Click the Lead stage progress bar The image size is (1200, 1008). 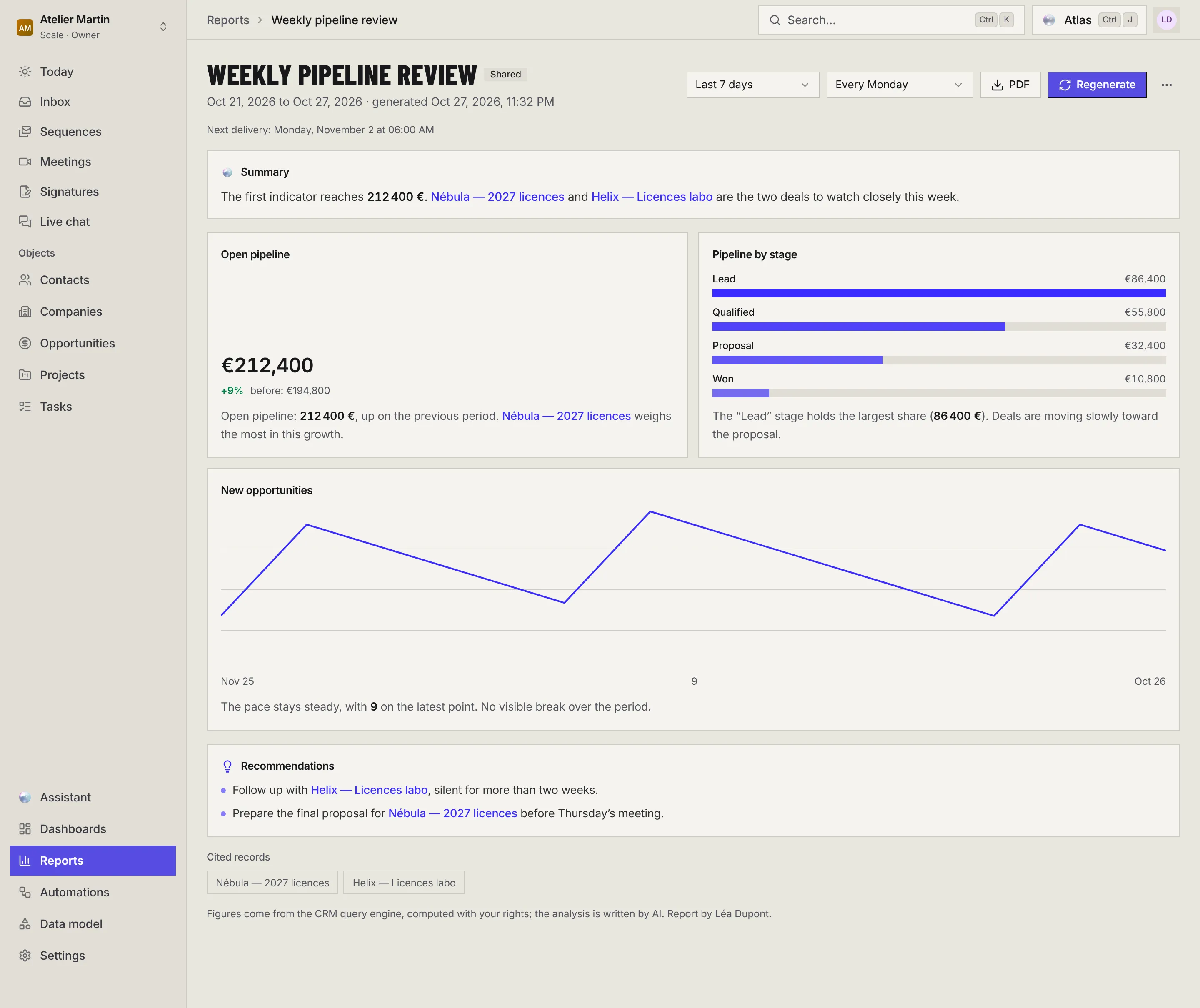coord(938,293)
